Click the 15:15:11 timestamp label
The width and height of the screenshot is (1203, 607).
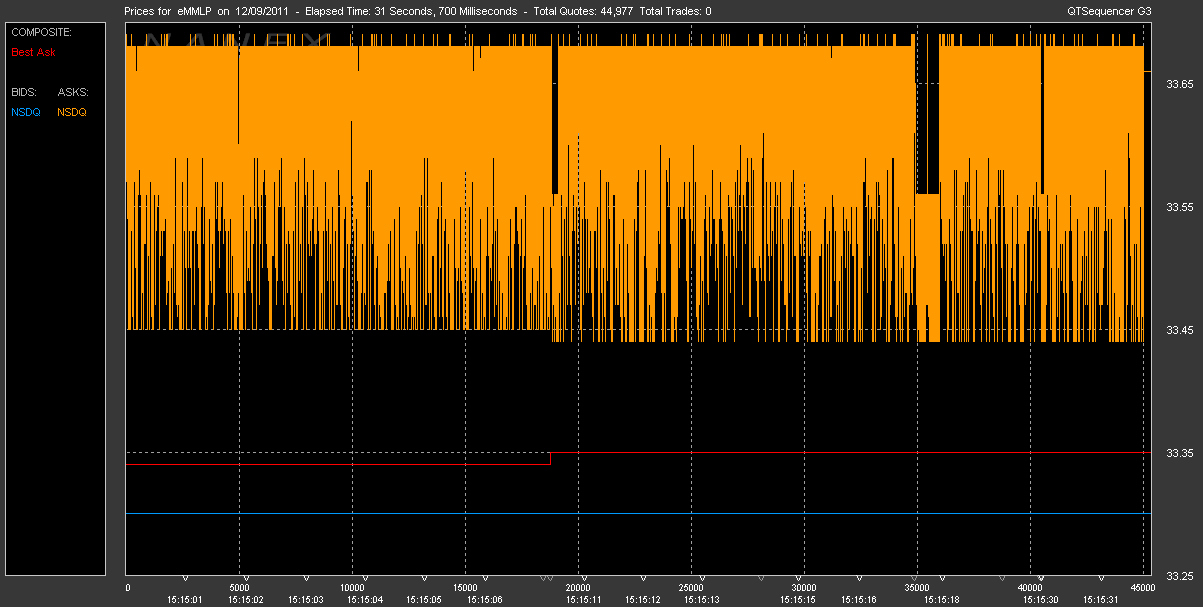[x=582, y=600]
